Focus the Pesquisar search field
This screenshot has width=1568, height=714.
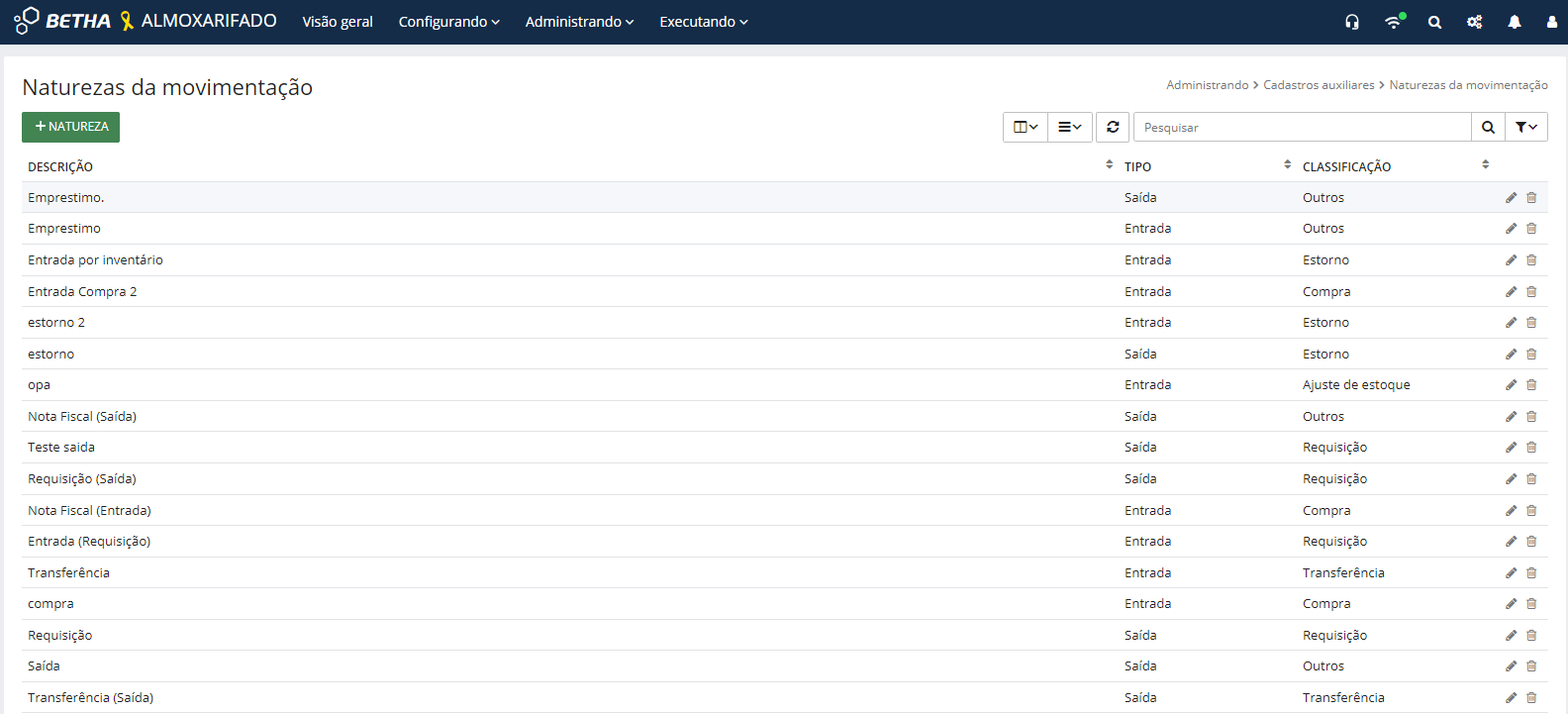[x=1302, y=127]
